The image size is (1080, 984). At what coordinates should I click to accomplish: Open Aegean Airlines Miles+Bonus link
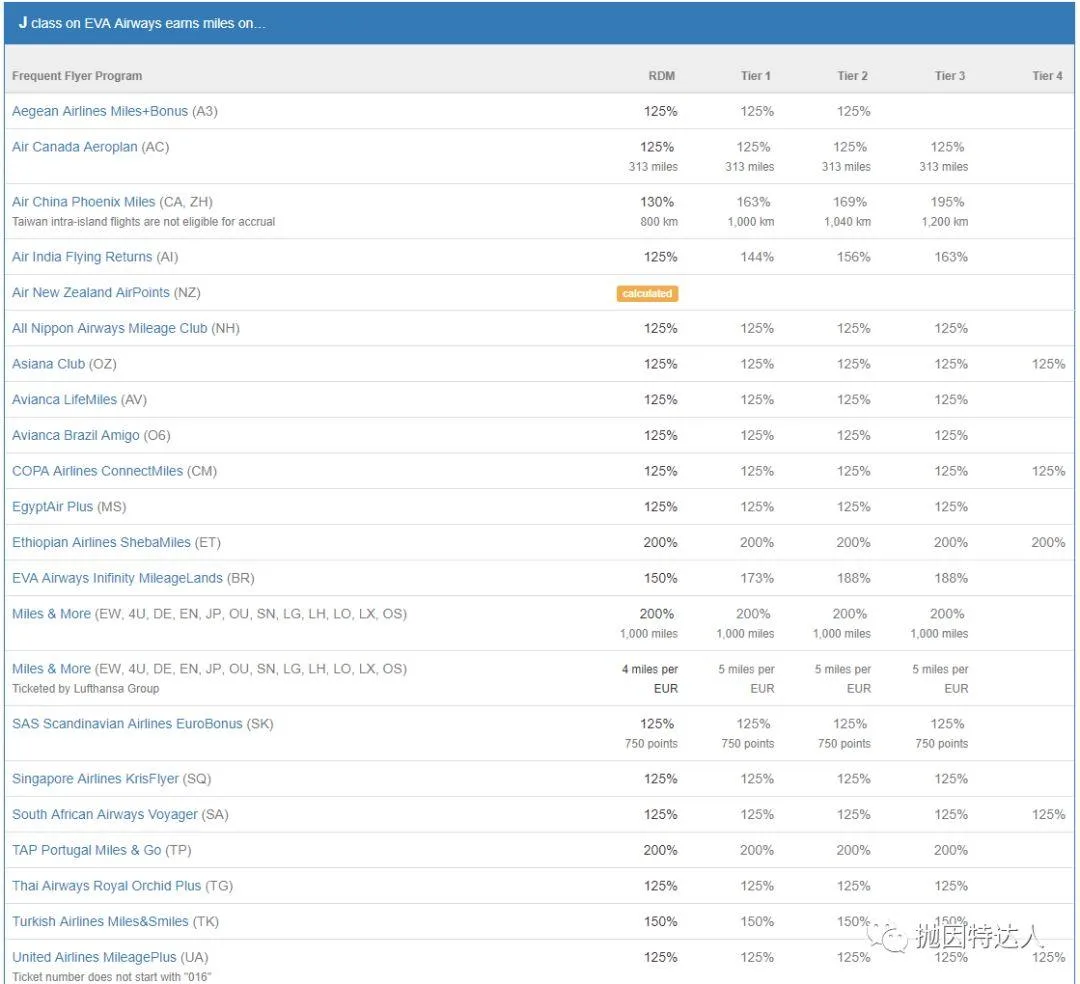tap(100, 111)
